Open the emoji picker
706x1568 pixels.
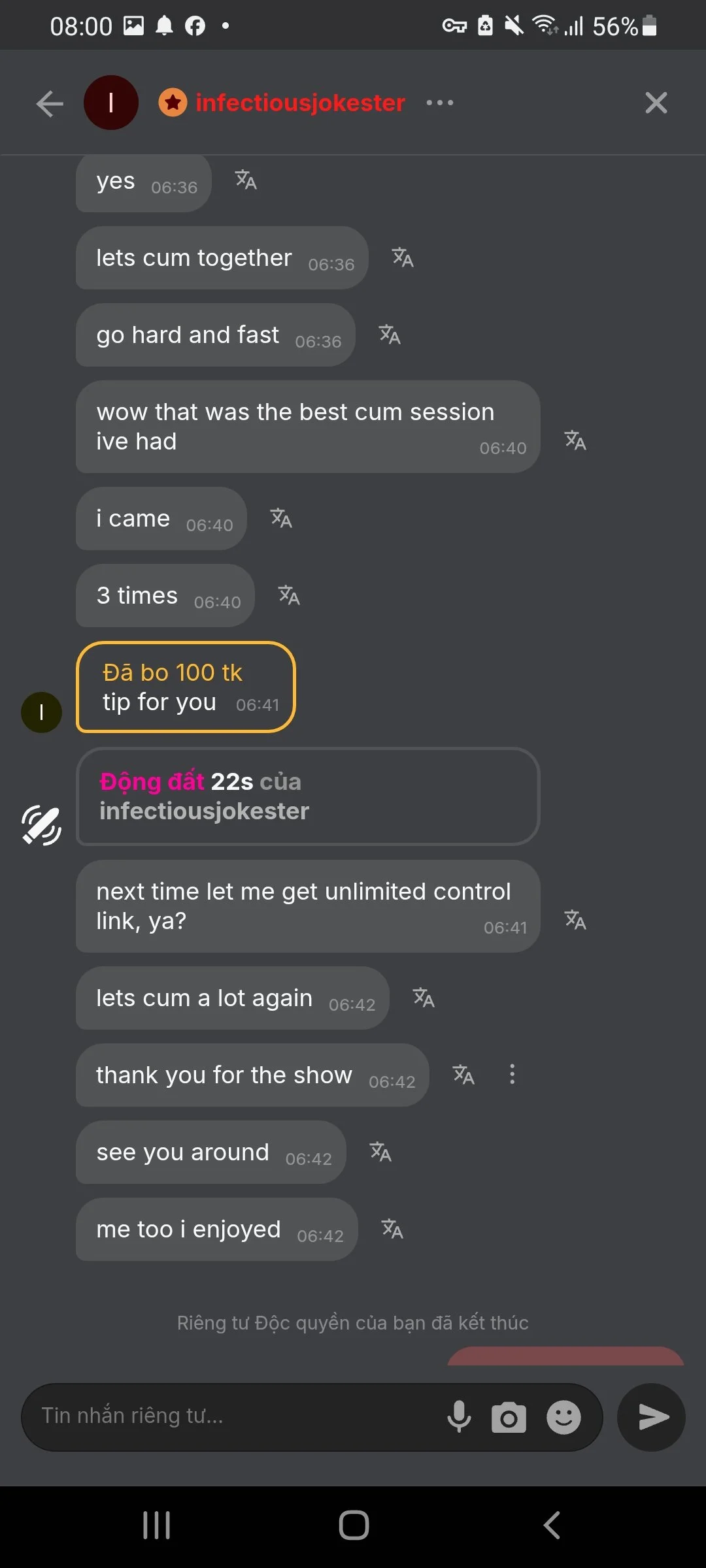(563, 1417)
